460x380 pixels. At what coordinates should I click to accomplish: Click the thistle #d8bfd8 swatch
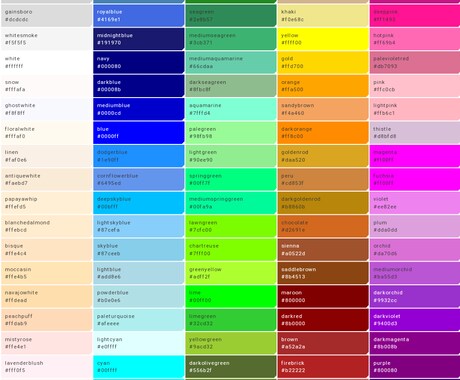[x=415, y=133]
